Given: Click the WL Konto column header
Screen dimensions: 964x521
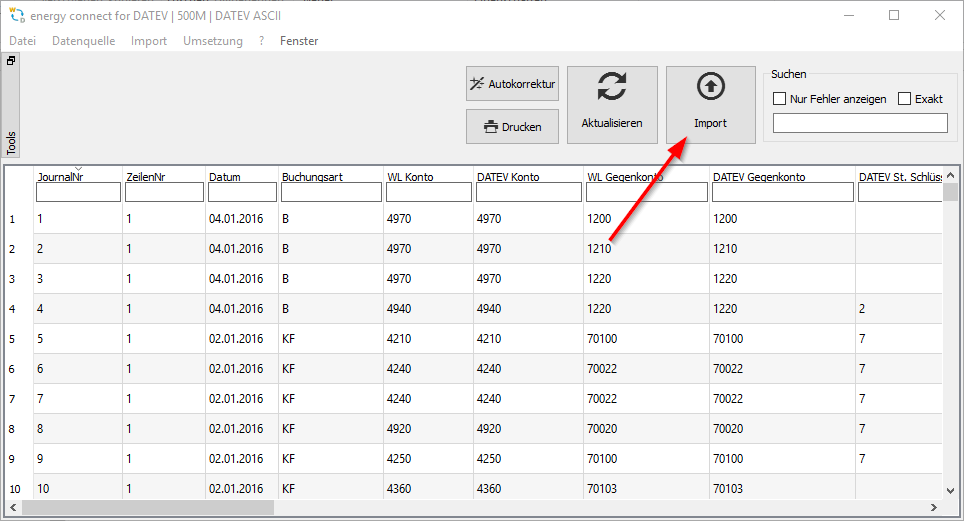Looking at the screenshot, I should point(410,177).
